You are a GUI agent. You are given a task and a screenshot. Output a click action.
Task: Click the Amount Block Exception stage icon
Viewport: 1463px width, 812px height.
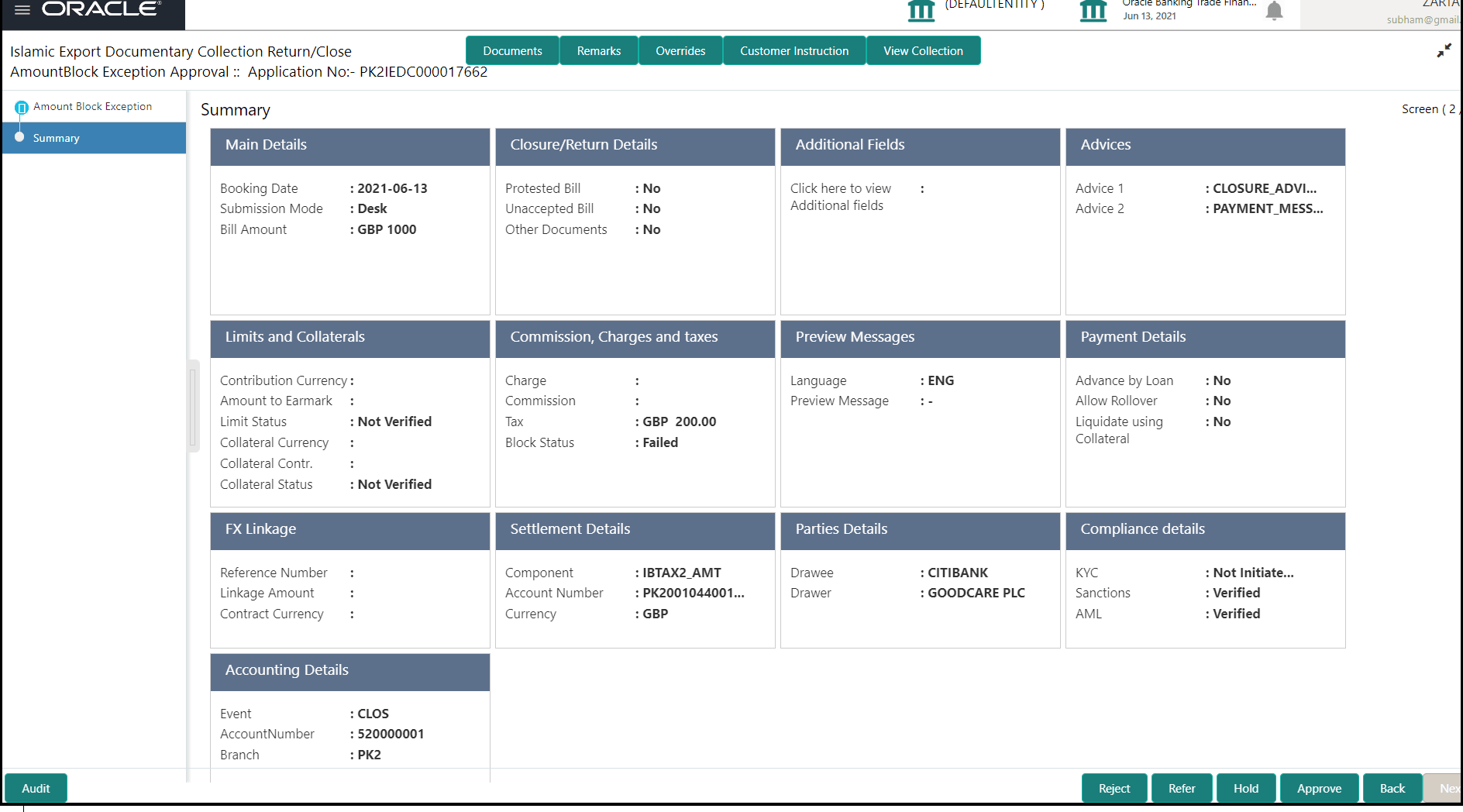coord(22,106)
